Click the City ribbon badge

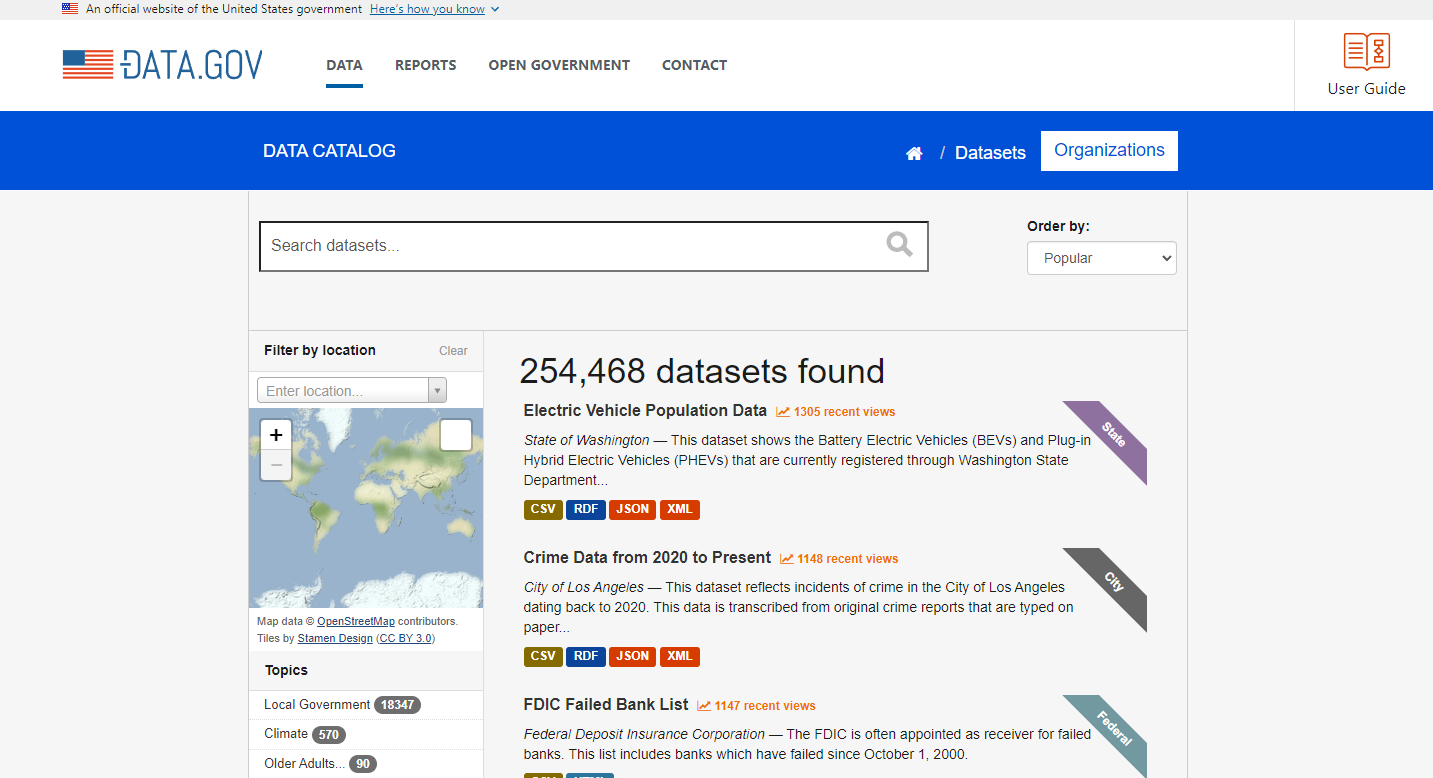pos(1110,585)
